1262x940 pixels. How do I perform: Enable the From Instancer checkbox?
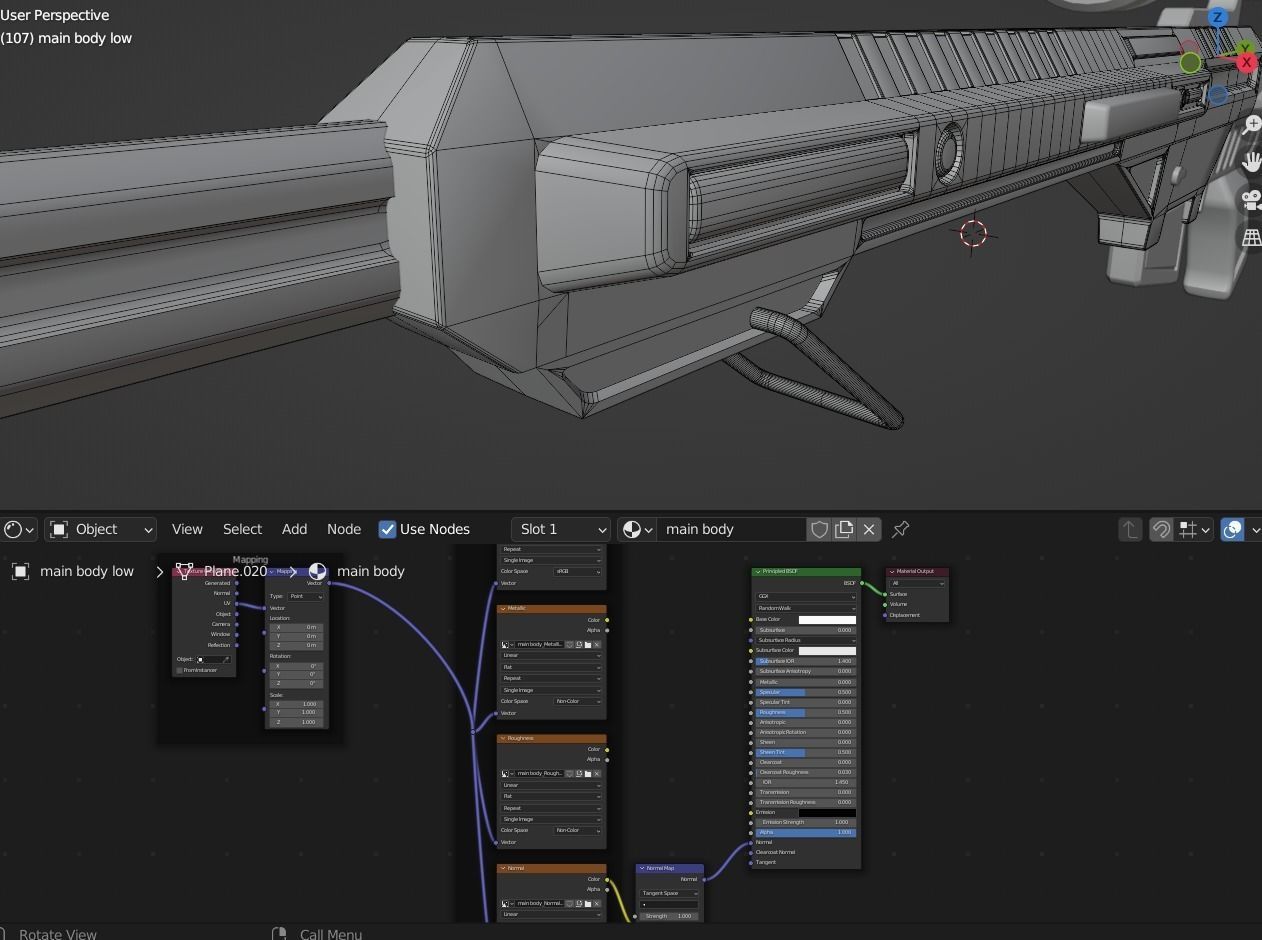coord(180,671)
